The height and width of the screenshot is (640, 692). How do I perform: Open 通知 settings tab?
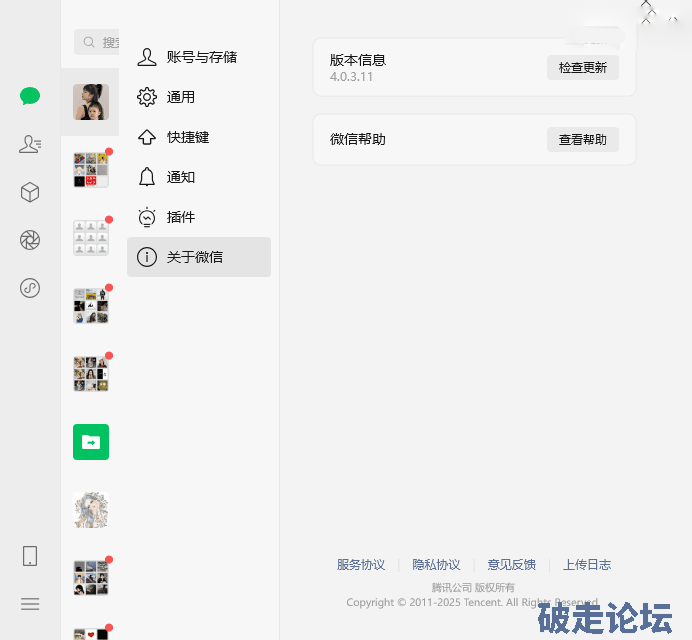(199, 177)
